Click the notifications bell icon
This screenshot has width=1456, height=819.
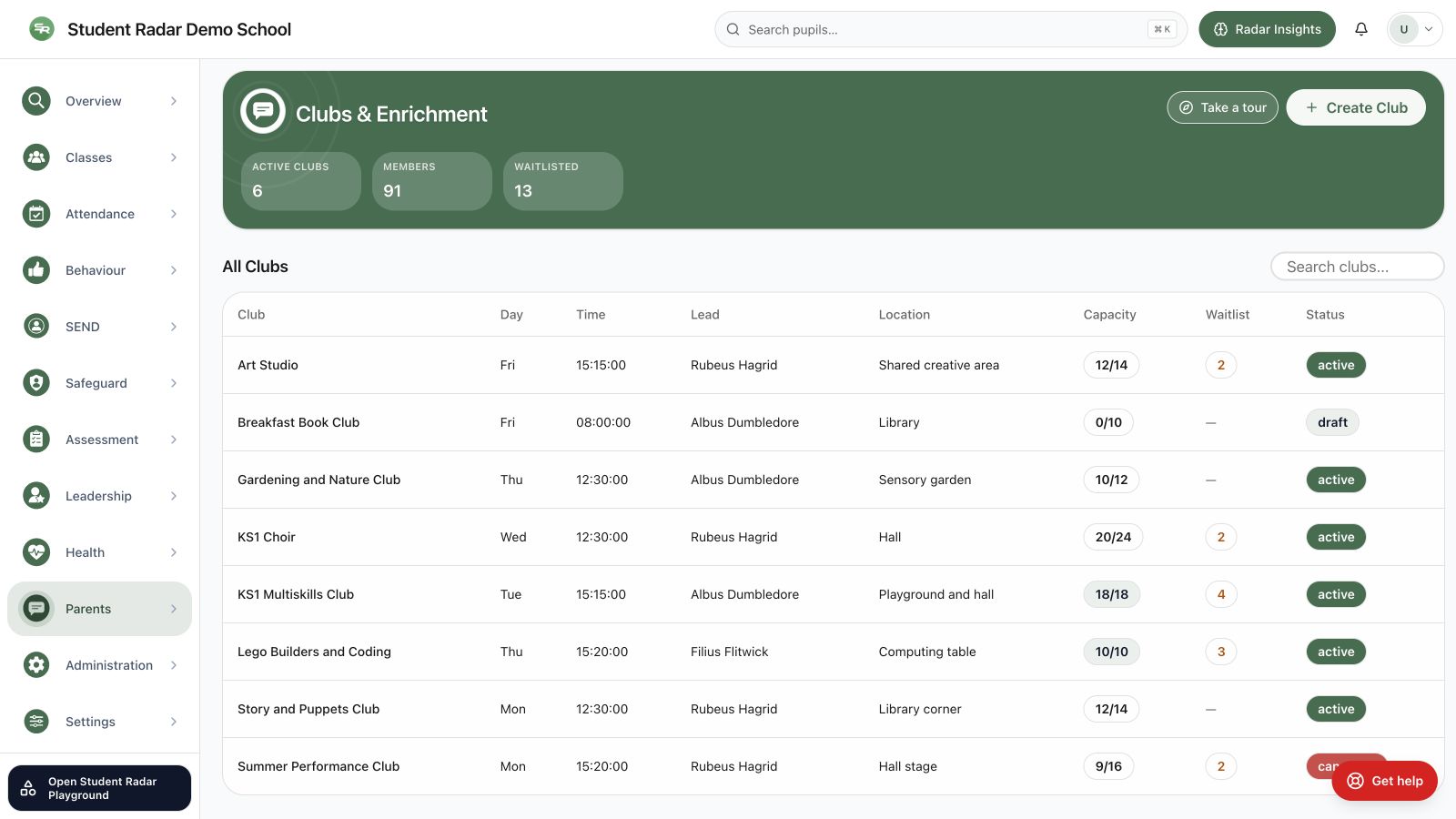tap(1361, 29)
